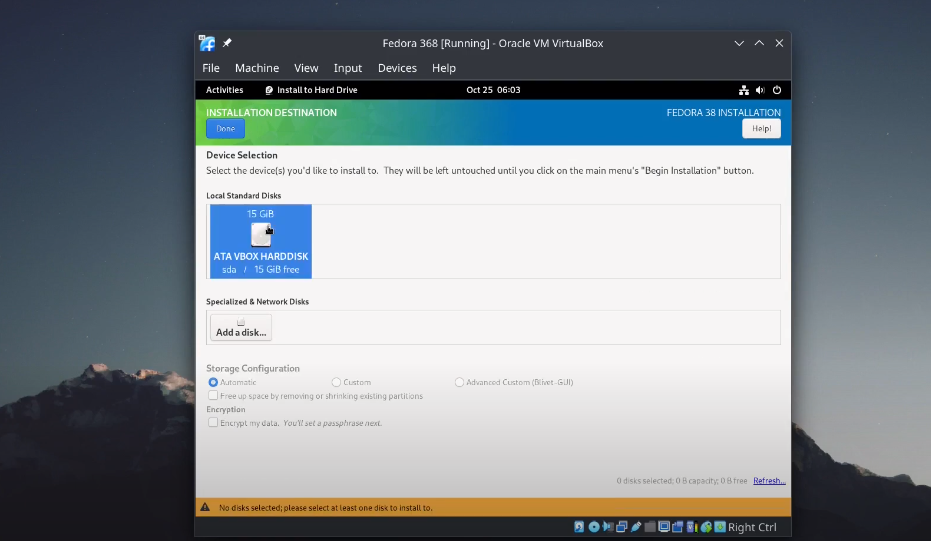Enable the Encrypt my data checkbox
931x541 pixels.
click(213, 423)
